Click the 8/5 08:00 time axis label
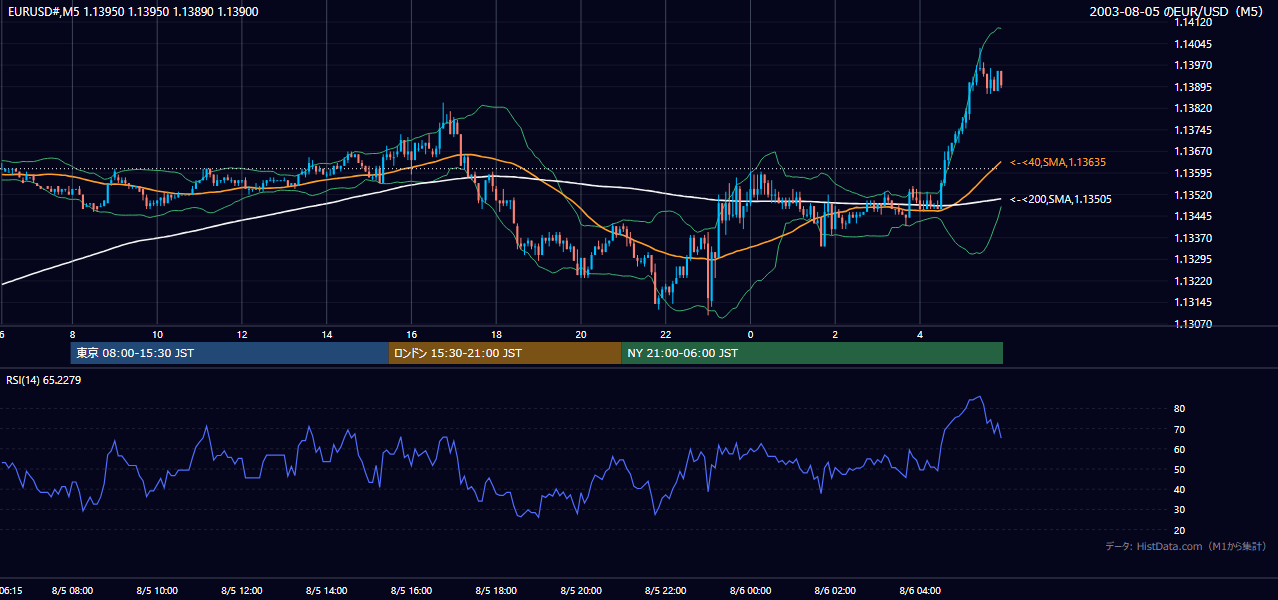Viewport: 1278px width, 600px height. tap(73, 590)
